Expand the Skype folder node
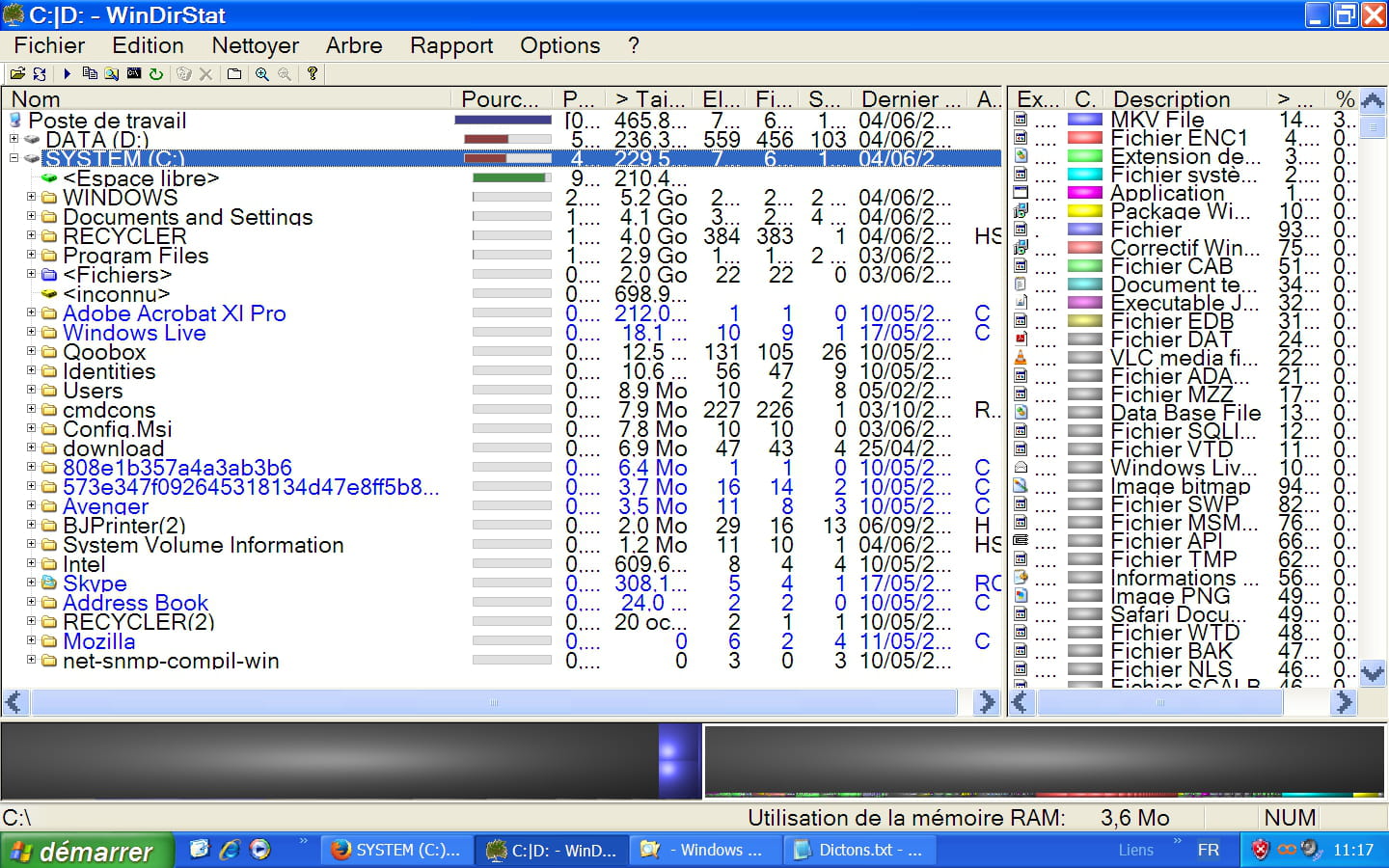The image size is (1389, 868). (x=31, y=583)
